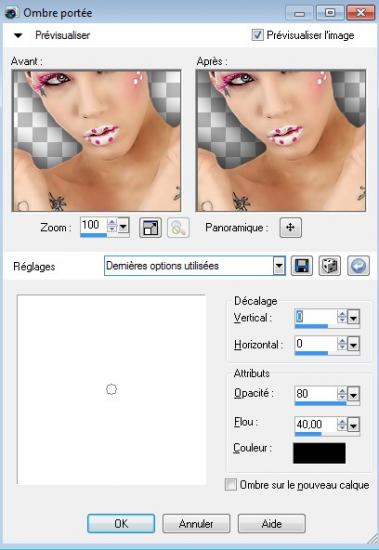Click the Aide button
The height and width of the screenshot is (550, 379).
tap(272, 524)
